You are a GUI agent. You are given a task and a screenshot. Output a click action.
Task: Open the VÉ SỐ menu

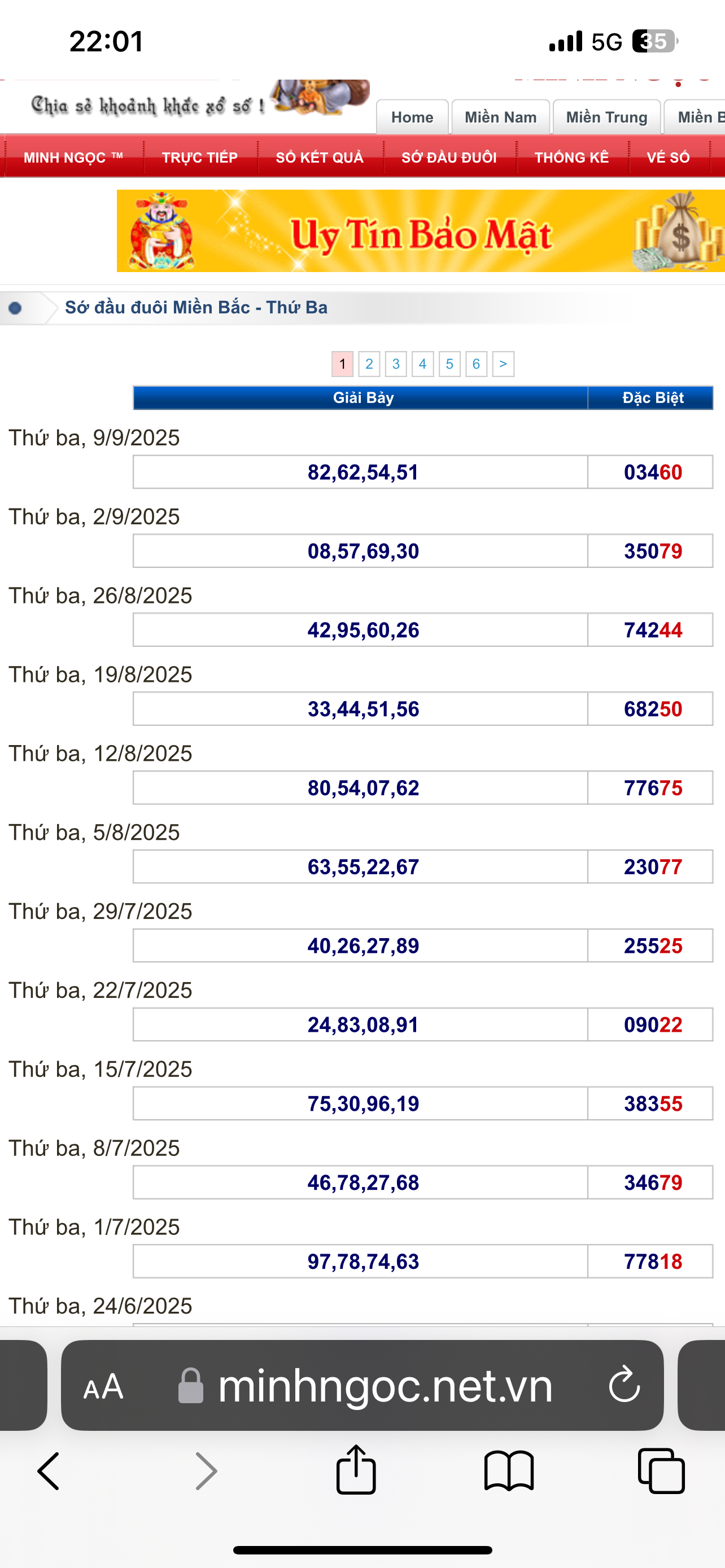pyautogui.click(x=668, y=157)
